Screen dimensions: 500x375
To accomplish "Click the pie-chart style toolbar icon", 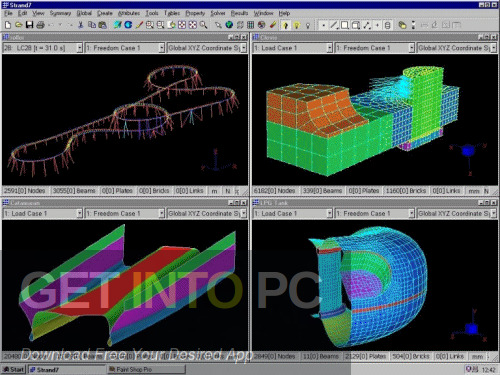I will 262,25.
